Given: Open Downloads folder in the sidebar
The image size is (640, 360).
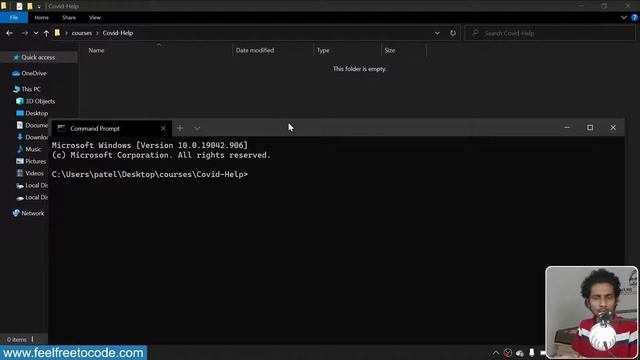Looking at the screenshot, I should click(x=32, y=137).
